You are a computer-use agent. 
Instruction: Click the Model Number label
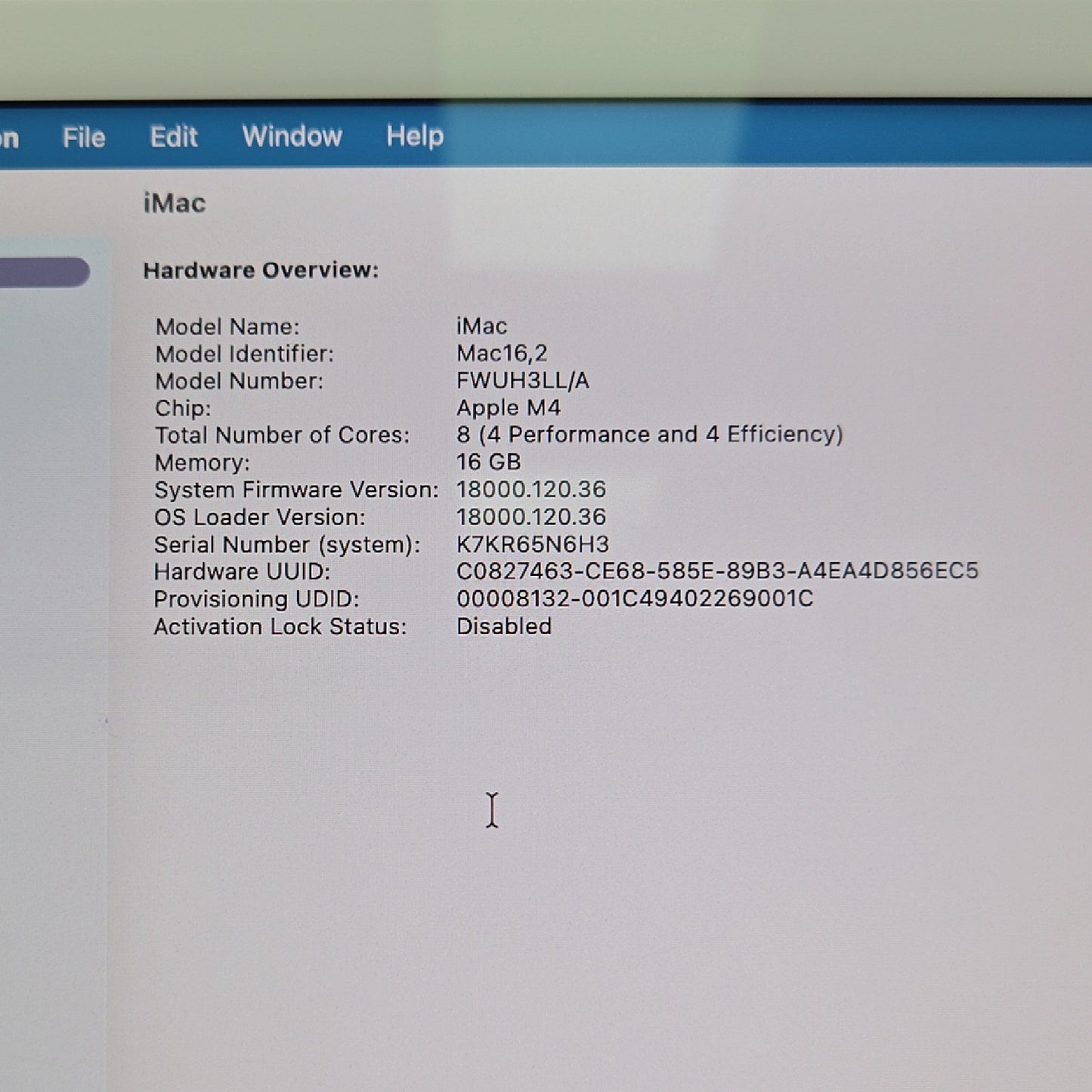tap(239, 381)
